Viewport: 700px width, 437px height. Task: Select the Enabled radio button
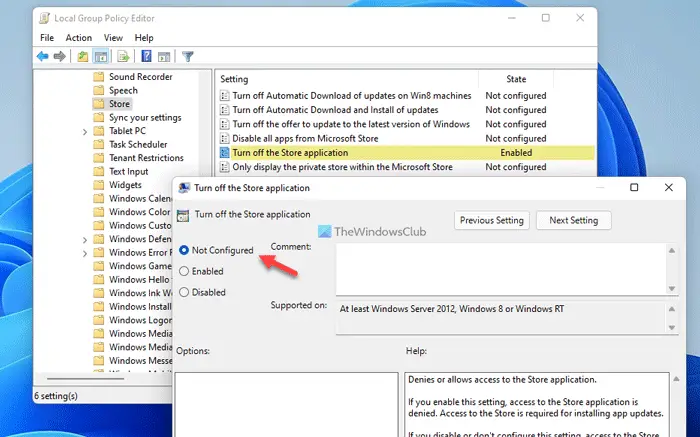coord(184,271)
